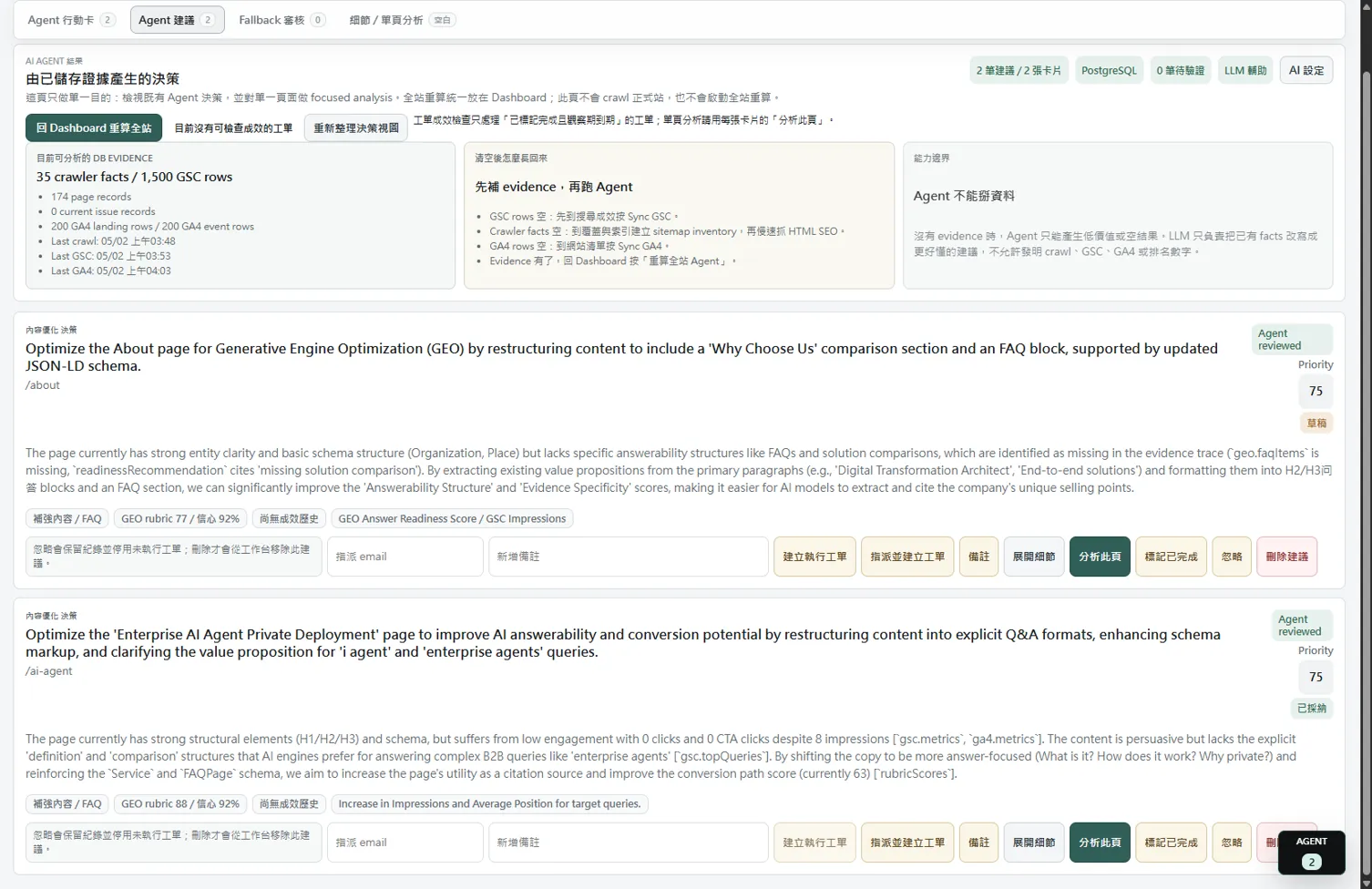Image resolution: width=1372 pixels, height=889 pixels.
Task: Select the Agent 建議 tab
Action: (x=177, y=20)
